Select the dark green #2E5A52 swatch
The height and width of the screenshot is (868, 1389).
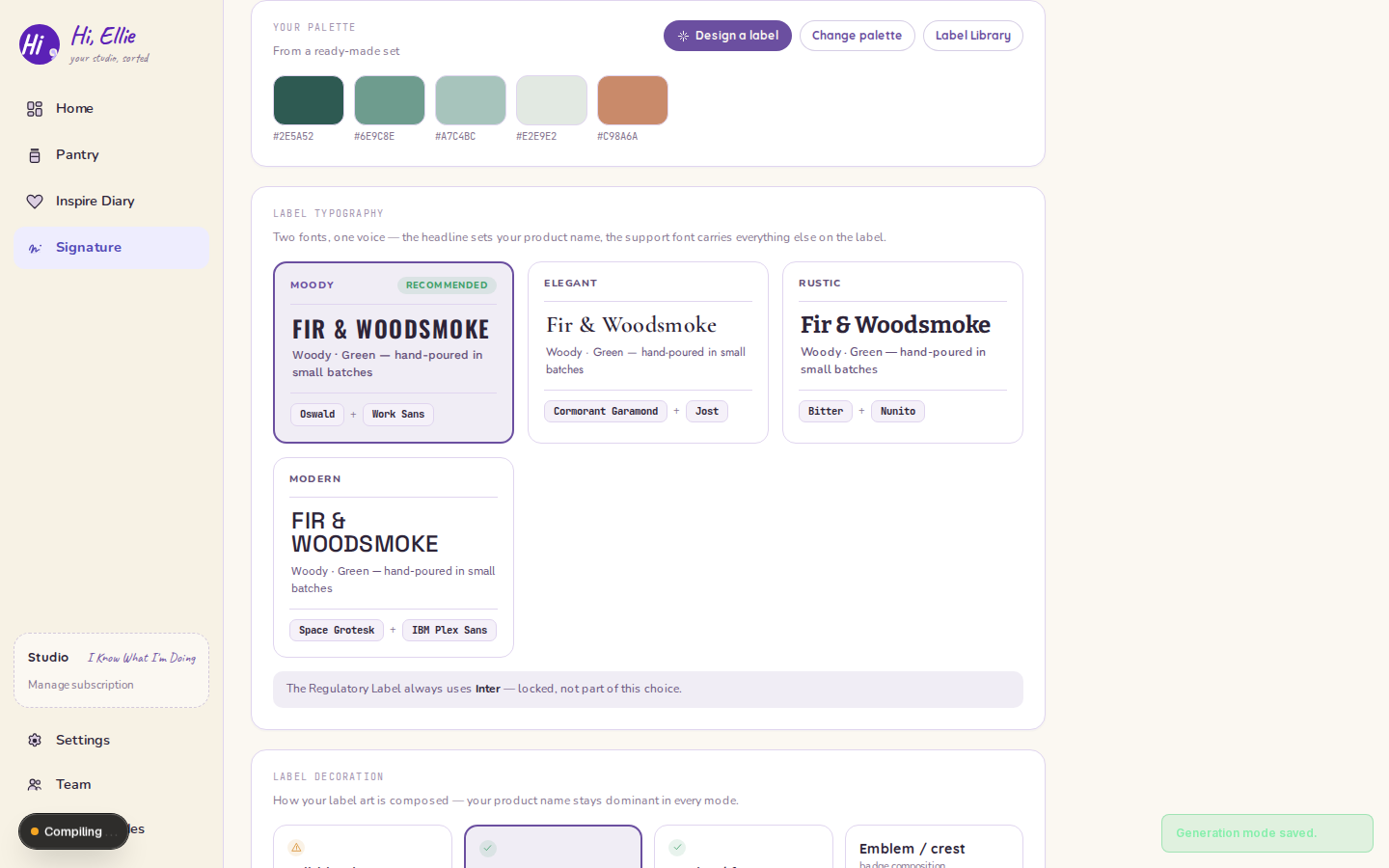[309, 100]
